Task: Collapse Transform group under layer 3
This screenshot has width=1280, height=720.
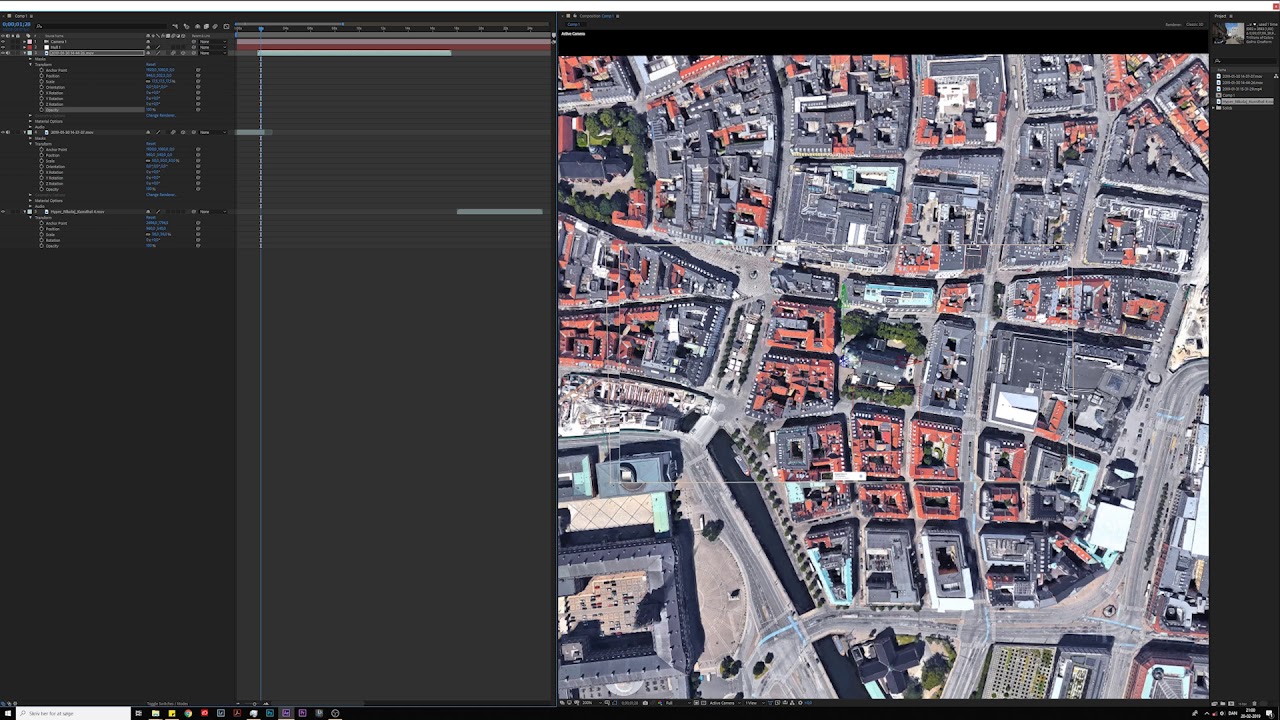Action: (x=30, y=65)
